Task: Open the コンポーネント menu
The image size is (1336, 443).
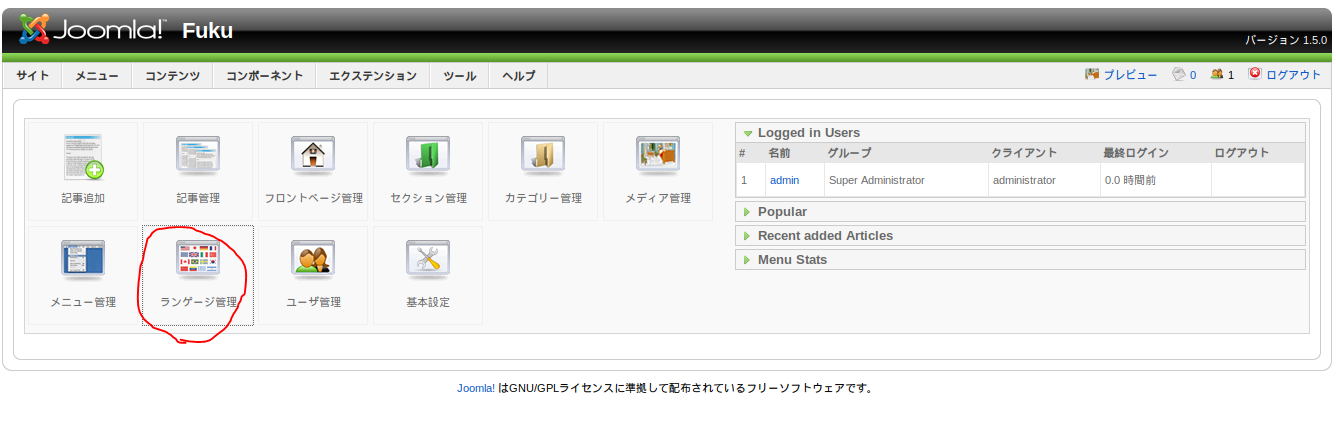Action: [x=264, y=76]
